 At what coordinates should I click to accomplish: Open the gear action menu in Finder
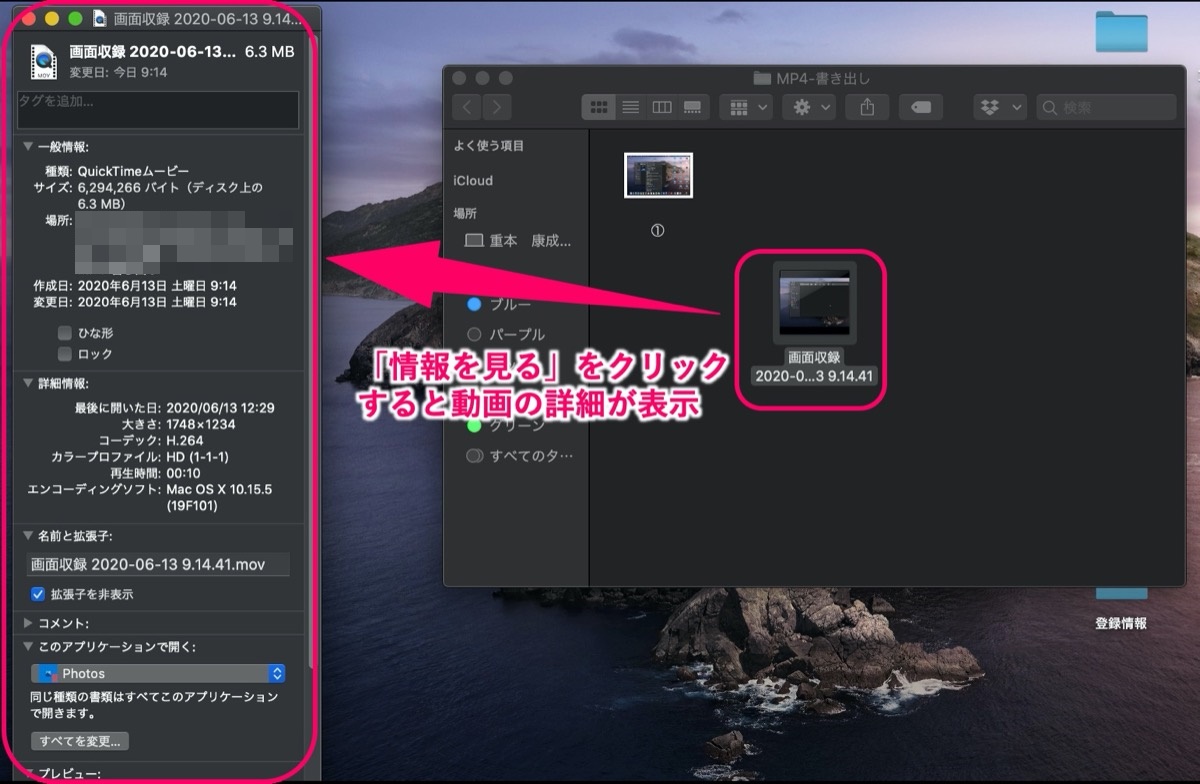[x=810, y=107]
